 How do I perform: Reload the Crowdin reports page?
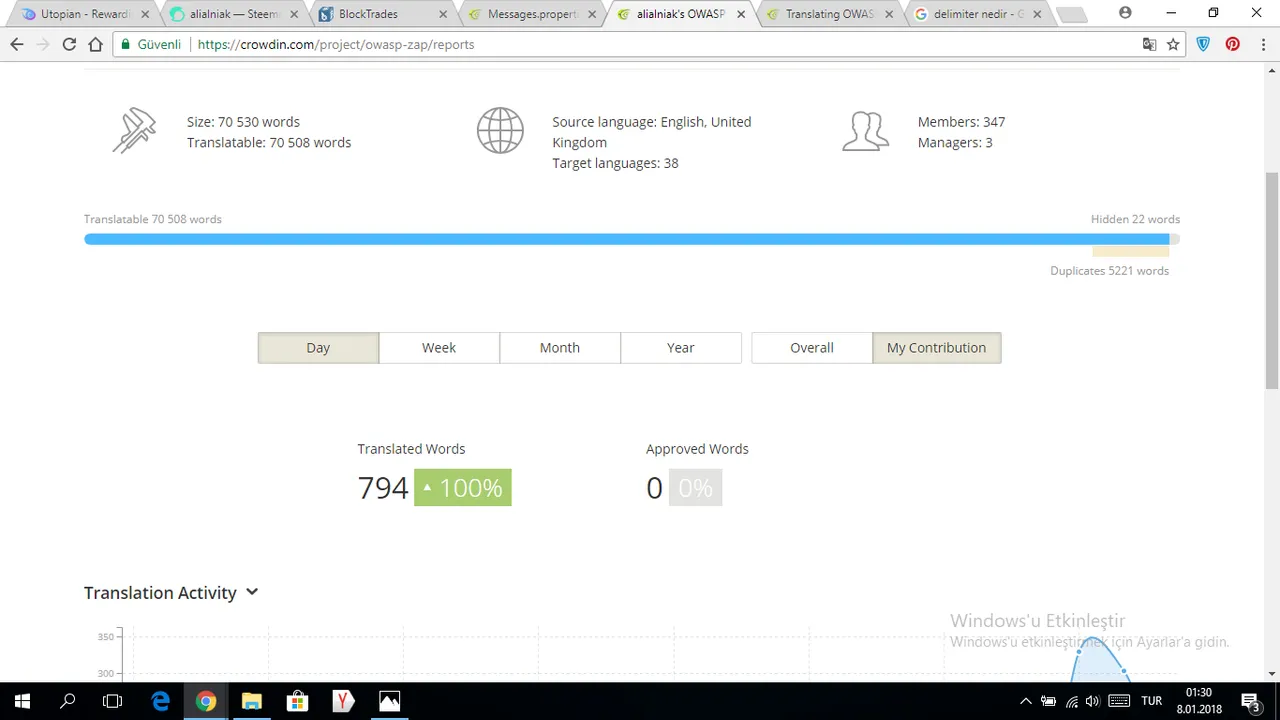coord(69,44)
